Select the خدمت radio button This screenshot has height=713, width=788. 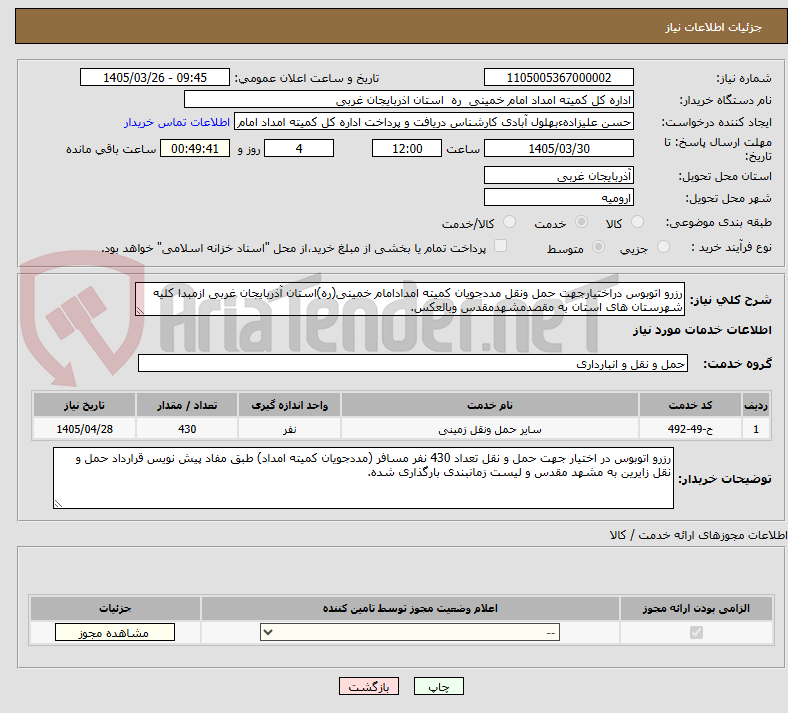point(581,222)
